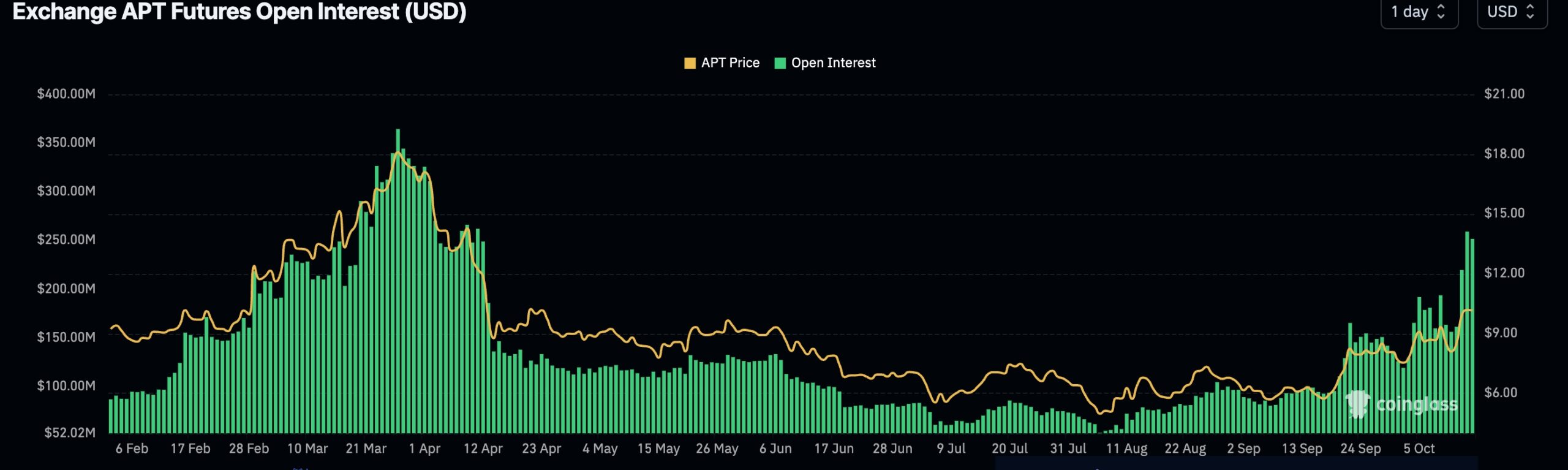This screenshot has width=1568, height=470.
Task: Click the $400.00M left axis label
Action: (x=66, y=94)
